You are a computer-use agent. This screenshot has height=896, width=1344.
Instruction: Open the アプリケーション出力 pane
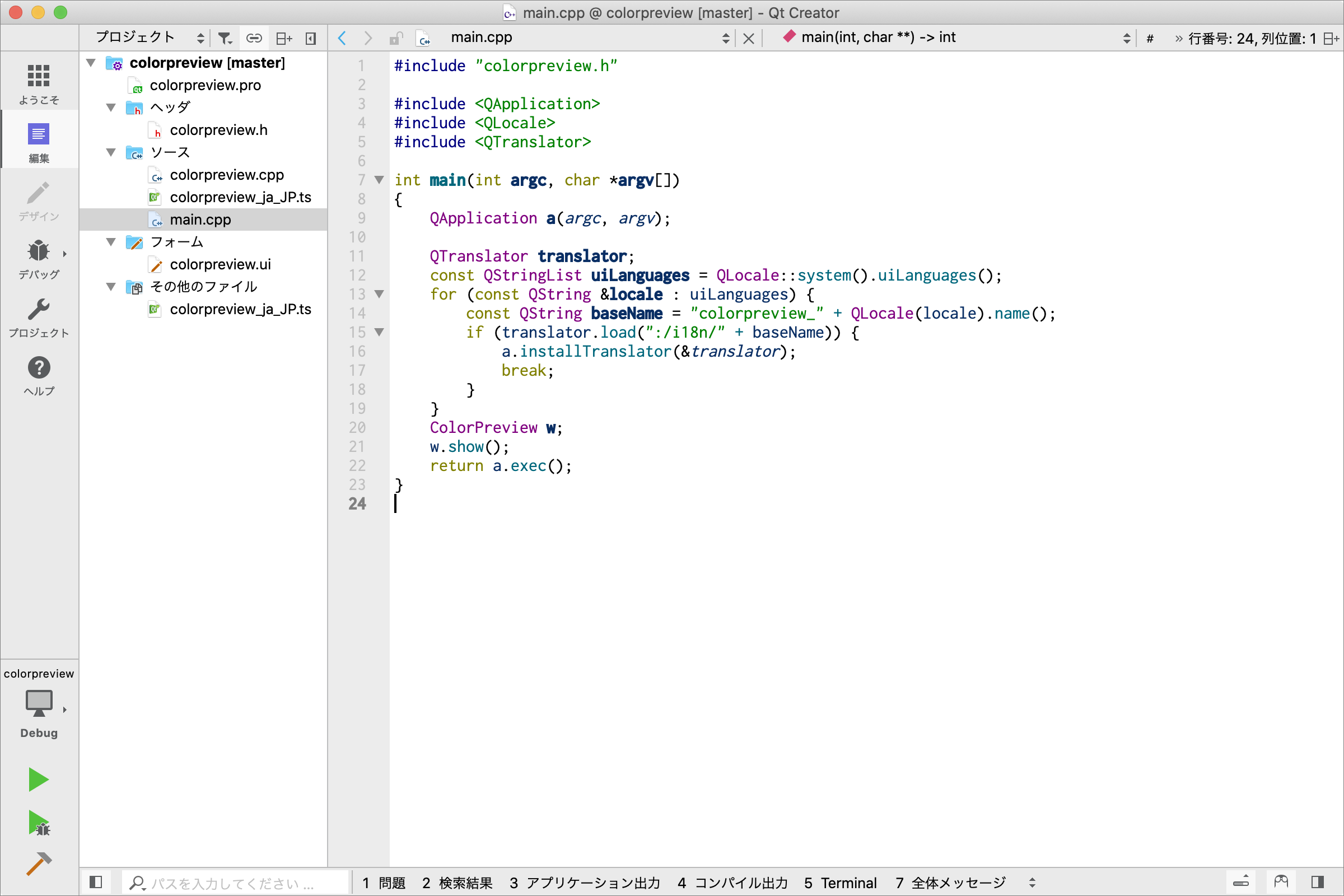point(585,883)
